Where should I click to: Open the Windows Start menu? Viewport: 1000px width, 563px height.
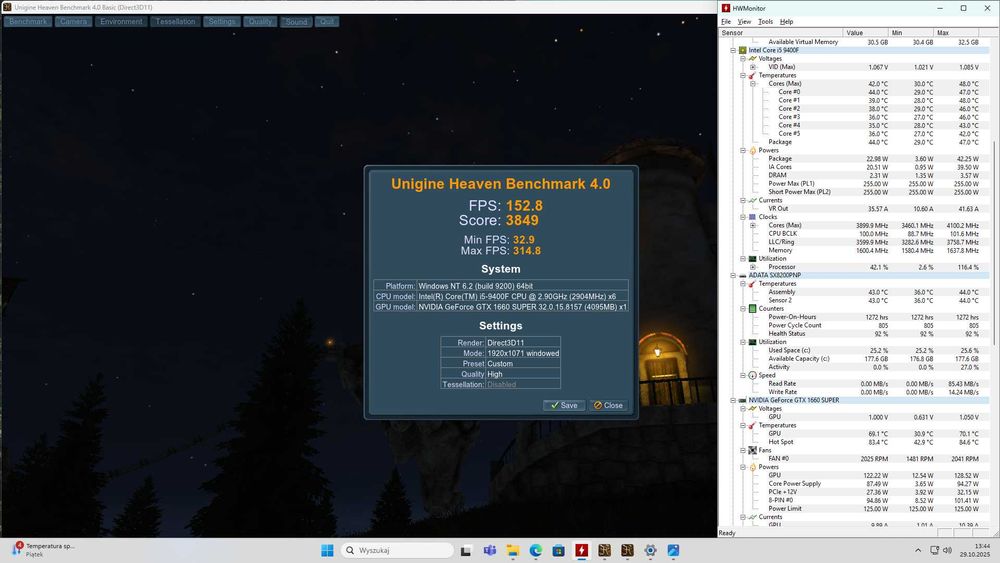click(x=327, y=550)
